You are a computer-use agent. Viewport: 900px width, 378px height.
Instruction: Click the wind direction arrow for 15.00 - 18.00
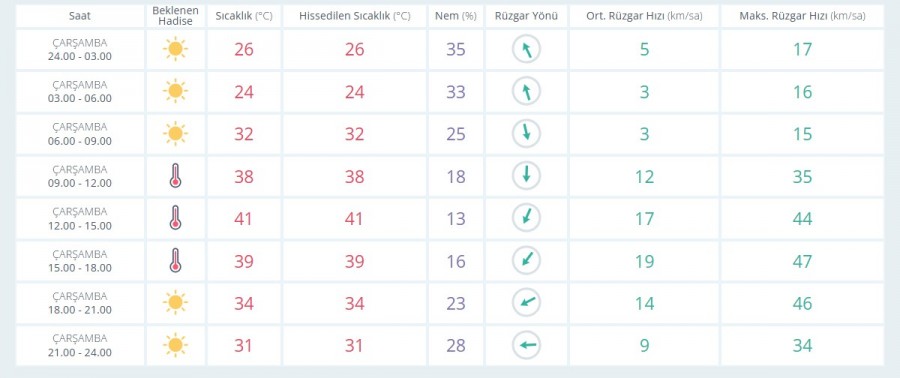click(526, 260)
